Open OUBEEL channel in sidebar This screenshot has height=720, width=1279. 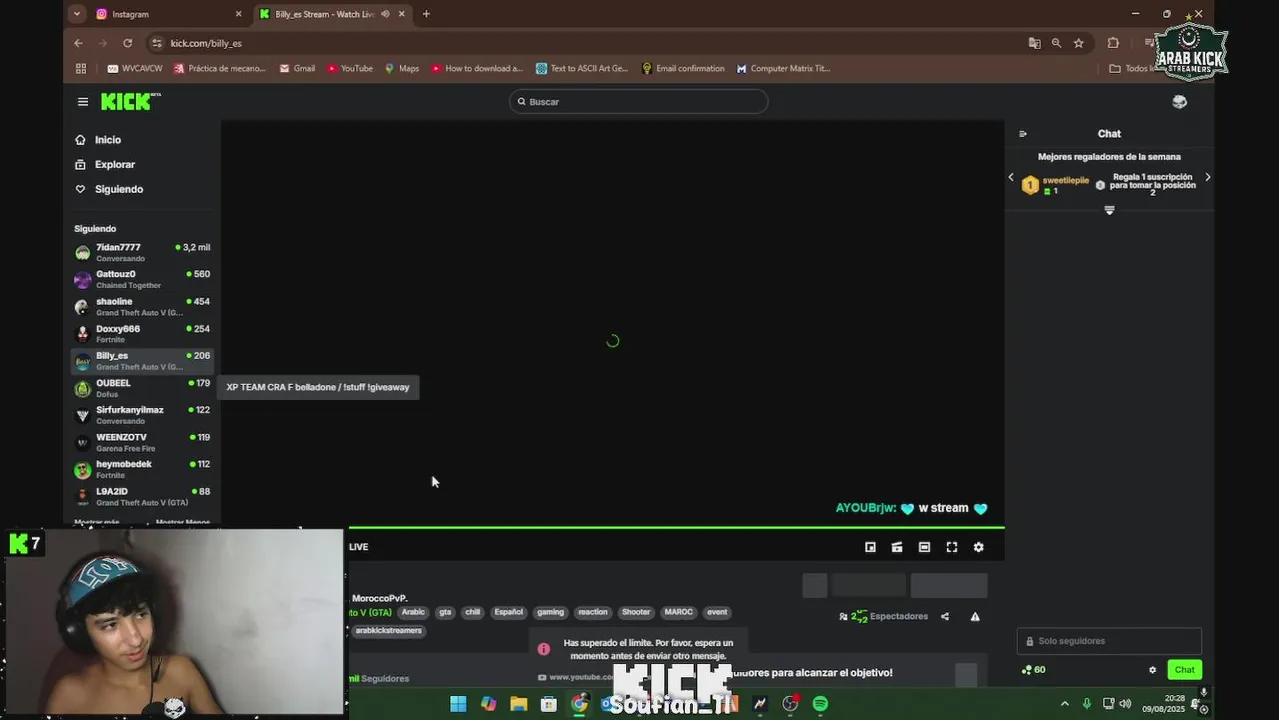click(142, 388)
